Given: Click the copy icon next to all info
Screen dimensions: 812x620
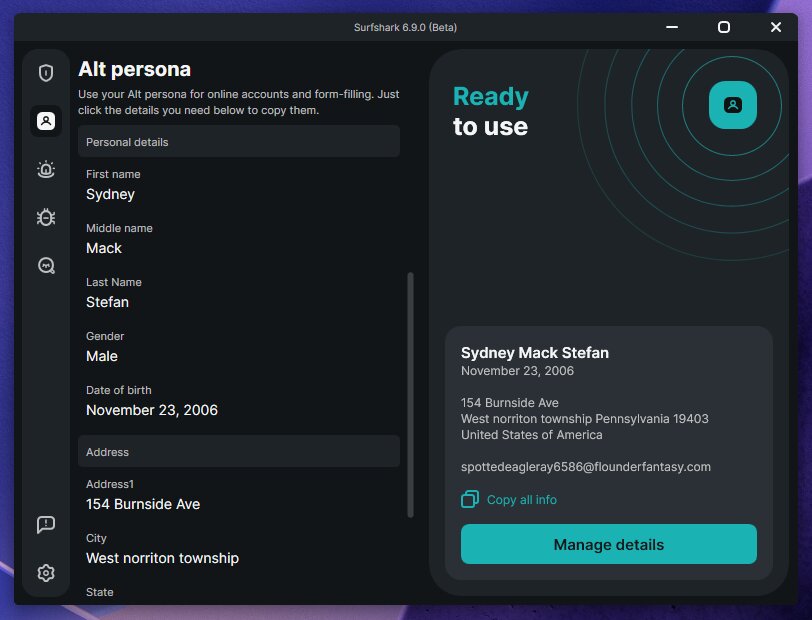Looking at the screenshot, I should point(469,499).
